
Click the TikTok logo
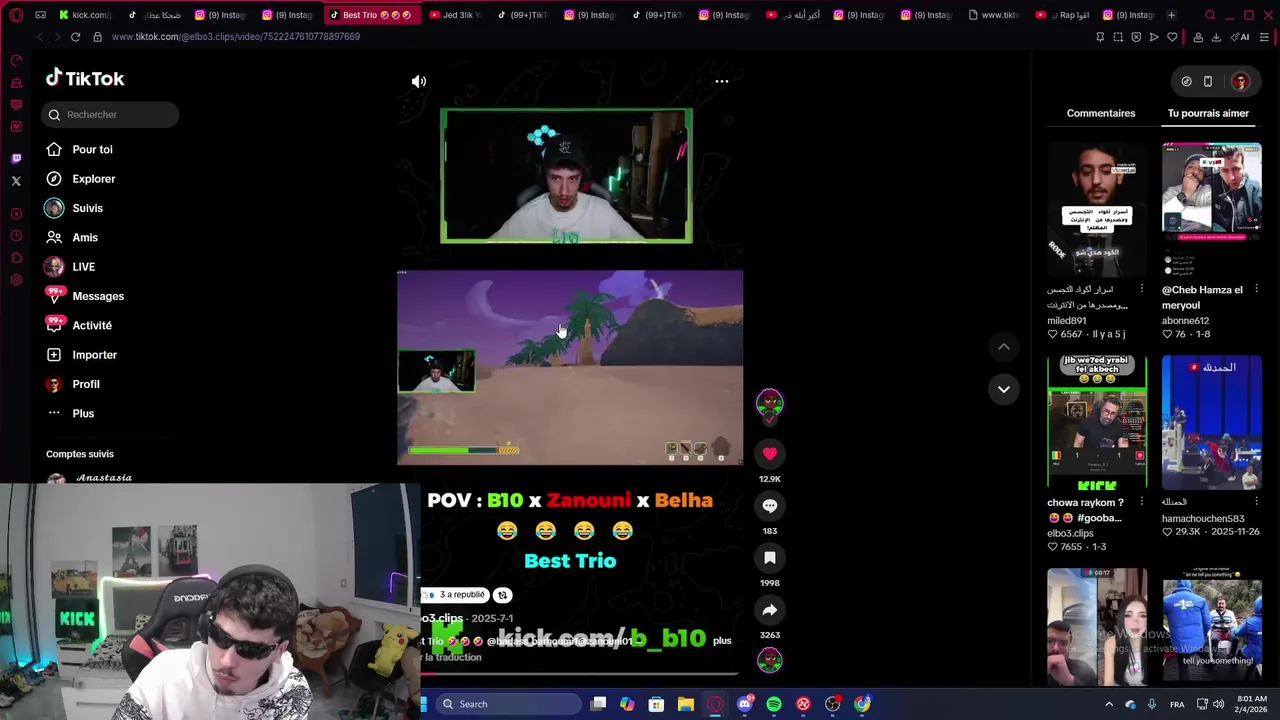pyautogui.click(x=85, y=78)
